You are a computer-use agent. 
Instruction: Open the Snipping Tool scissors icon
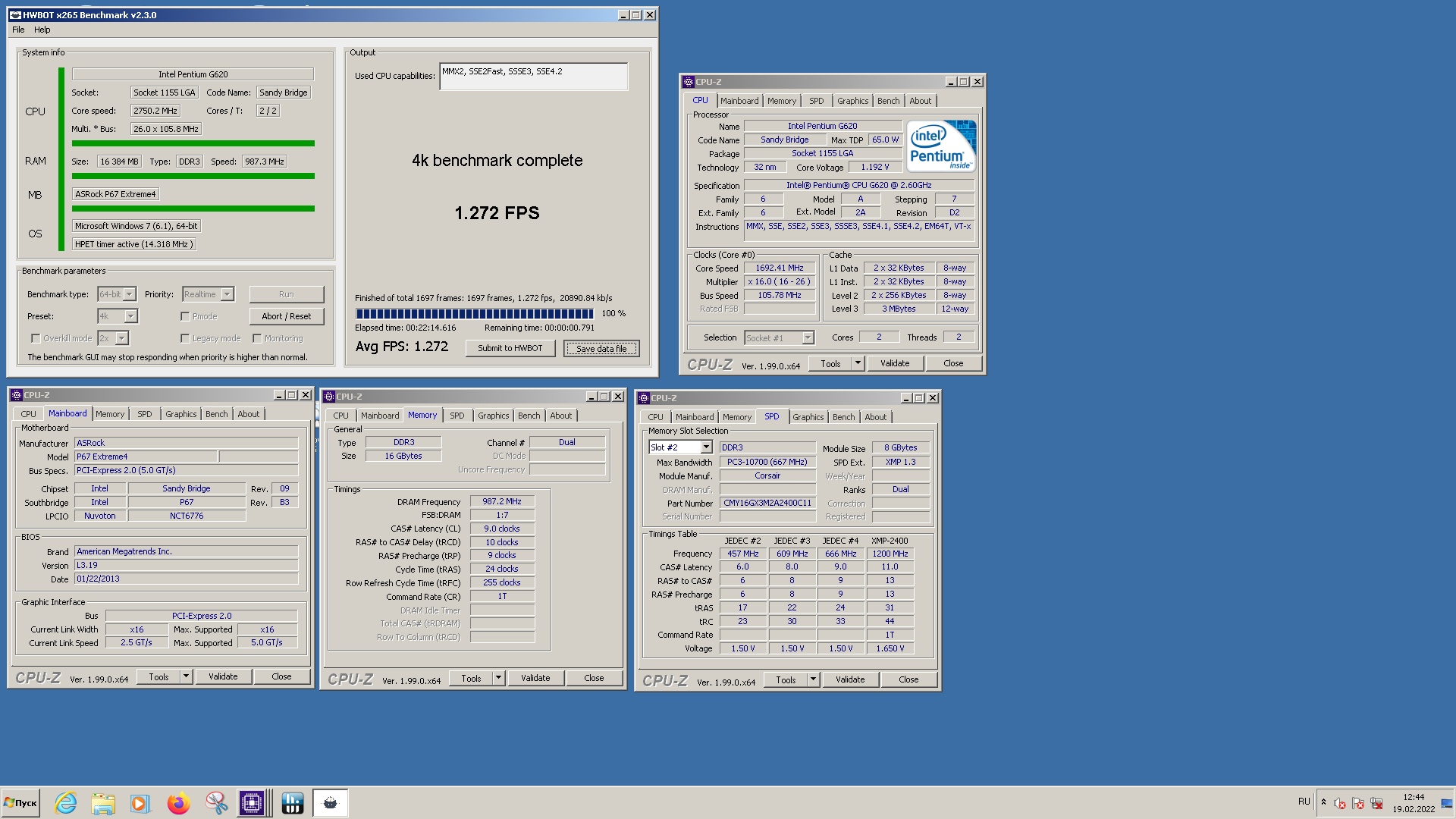[x=216, y=803]
